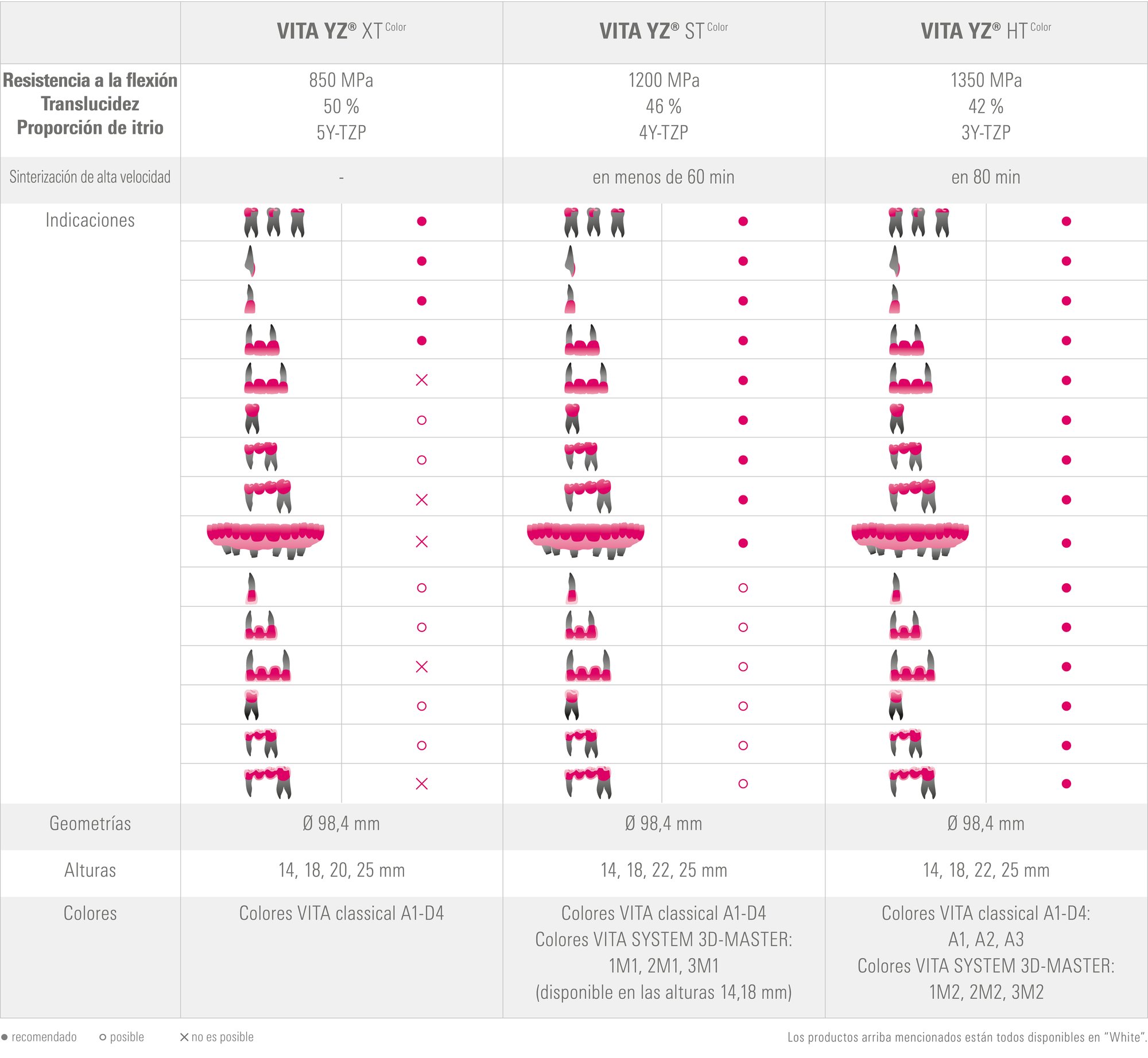Click the 1350 MPa value under HT

click(986, 80)
